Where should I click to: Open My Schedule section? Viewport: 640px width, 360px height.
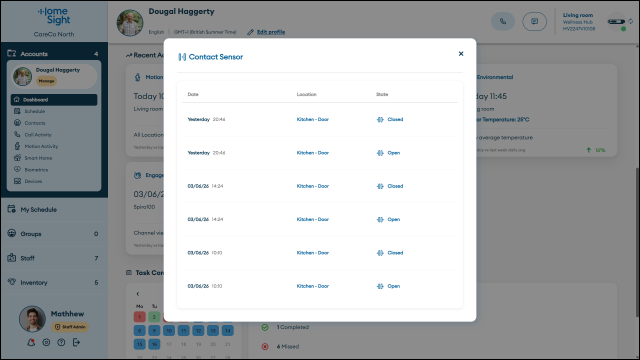(x=54, y=209)
